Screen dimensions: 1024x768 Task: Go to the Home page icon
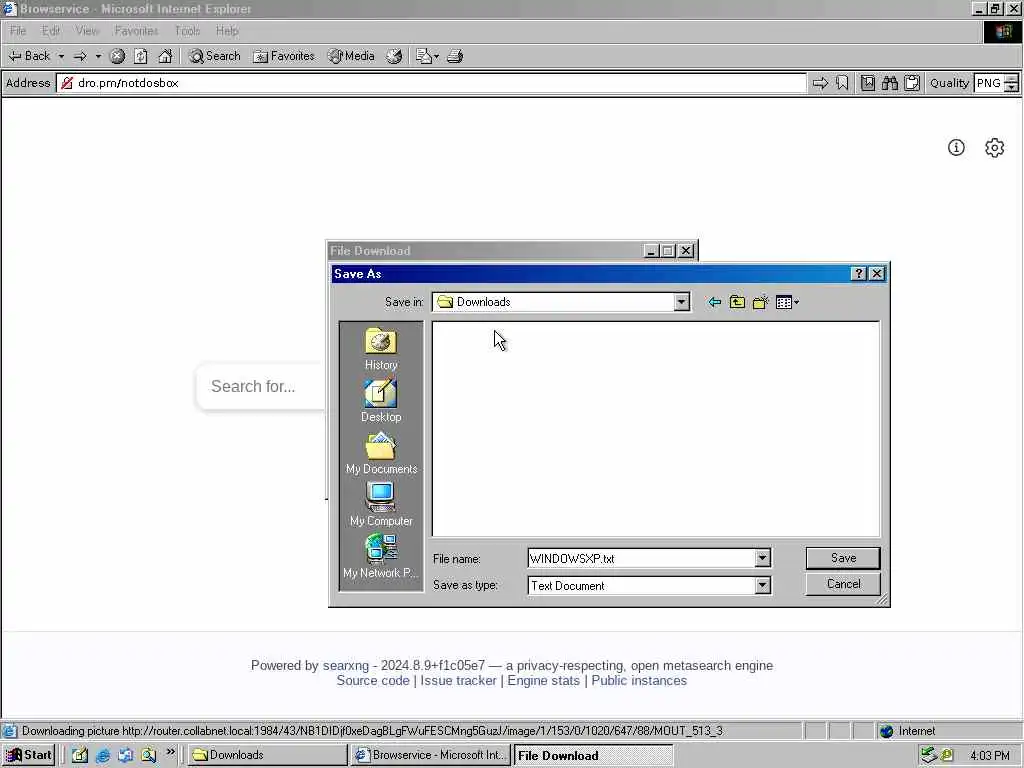(x=165, y=56)
